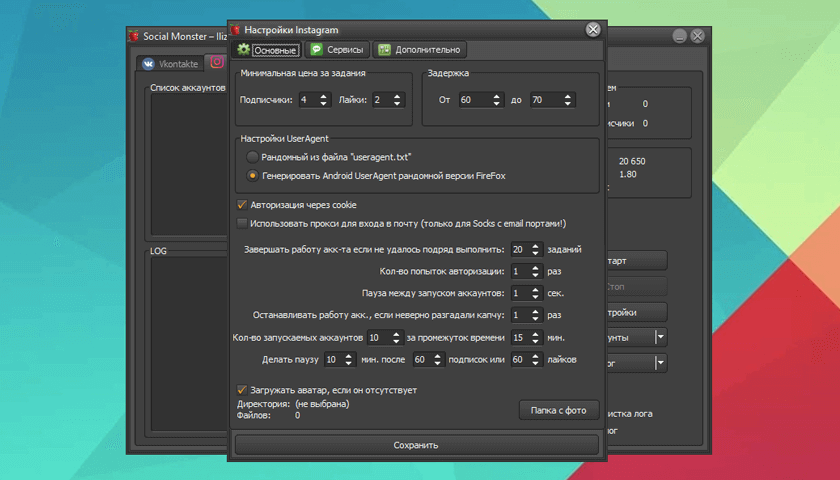840x480 pixels.
Task: Click Подписчики minimum price stepper arrows
Action: (323, 100)
